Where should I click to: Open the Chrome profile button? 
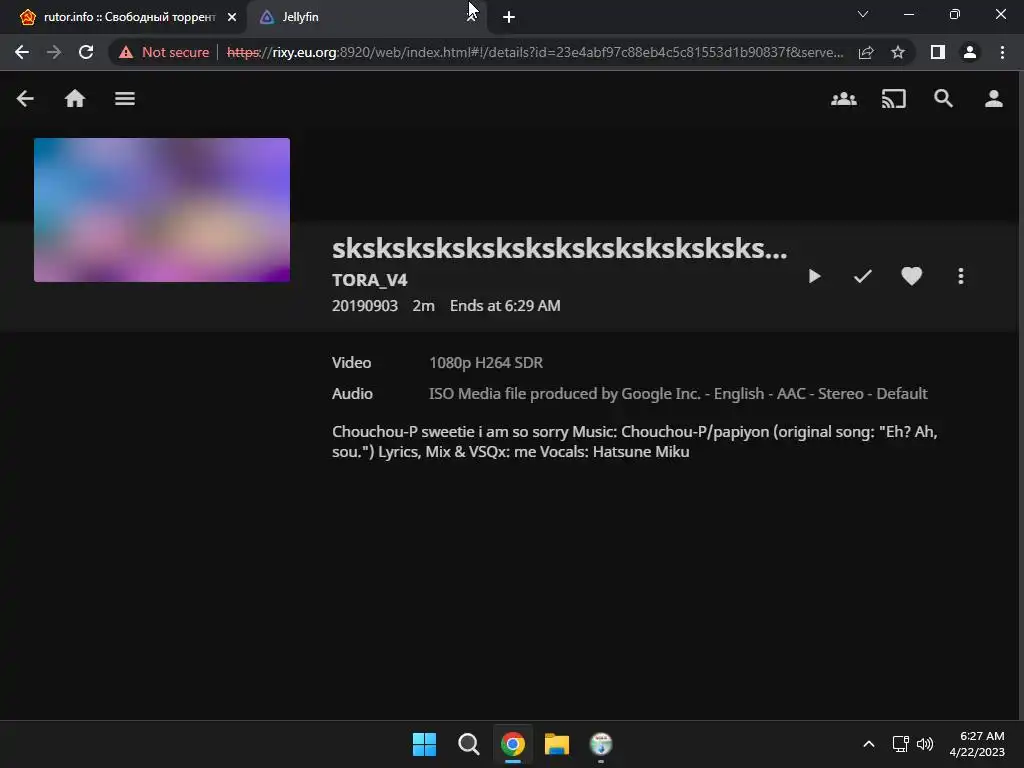coord(970,52)
